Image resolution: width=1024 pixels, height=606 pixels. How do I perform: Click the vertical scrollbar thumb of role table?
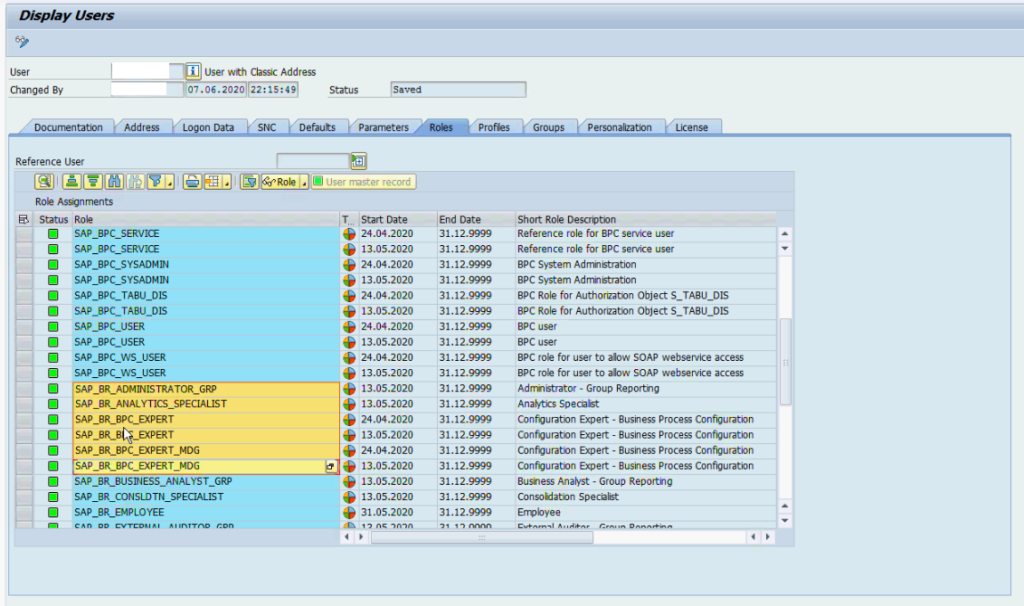(785, 362)
